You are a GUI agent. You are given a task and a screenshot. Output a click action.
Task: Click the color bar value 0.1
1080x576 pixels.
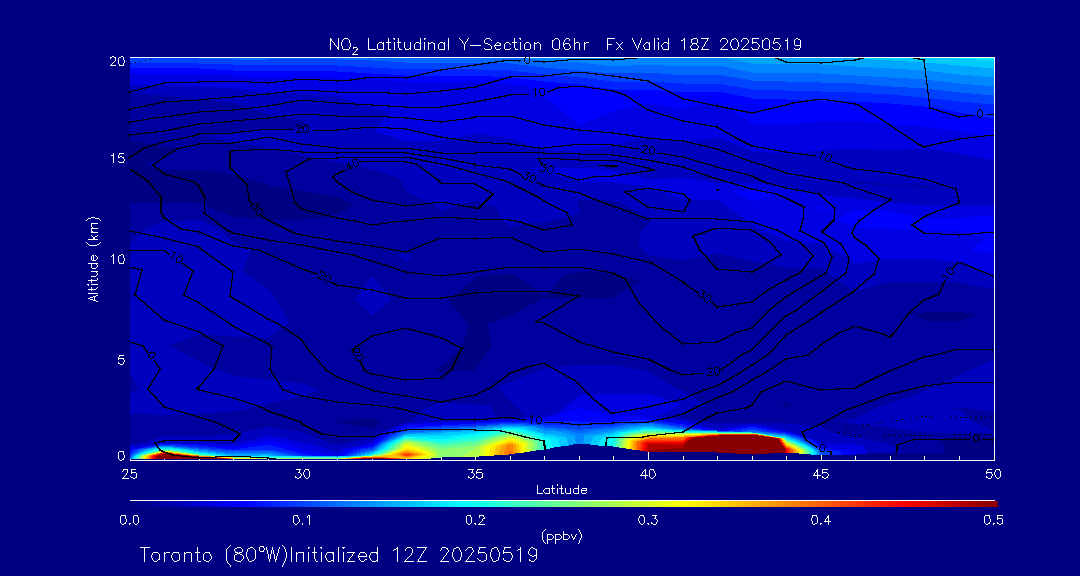pyautogui.click(x=302, y=521)
